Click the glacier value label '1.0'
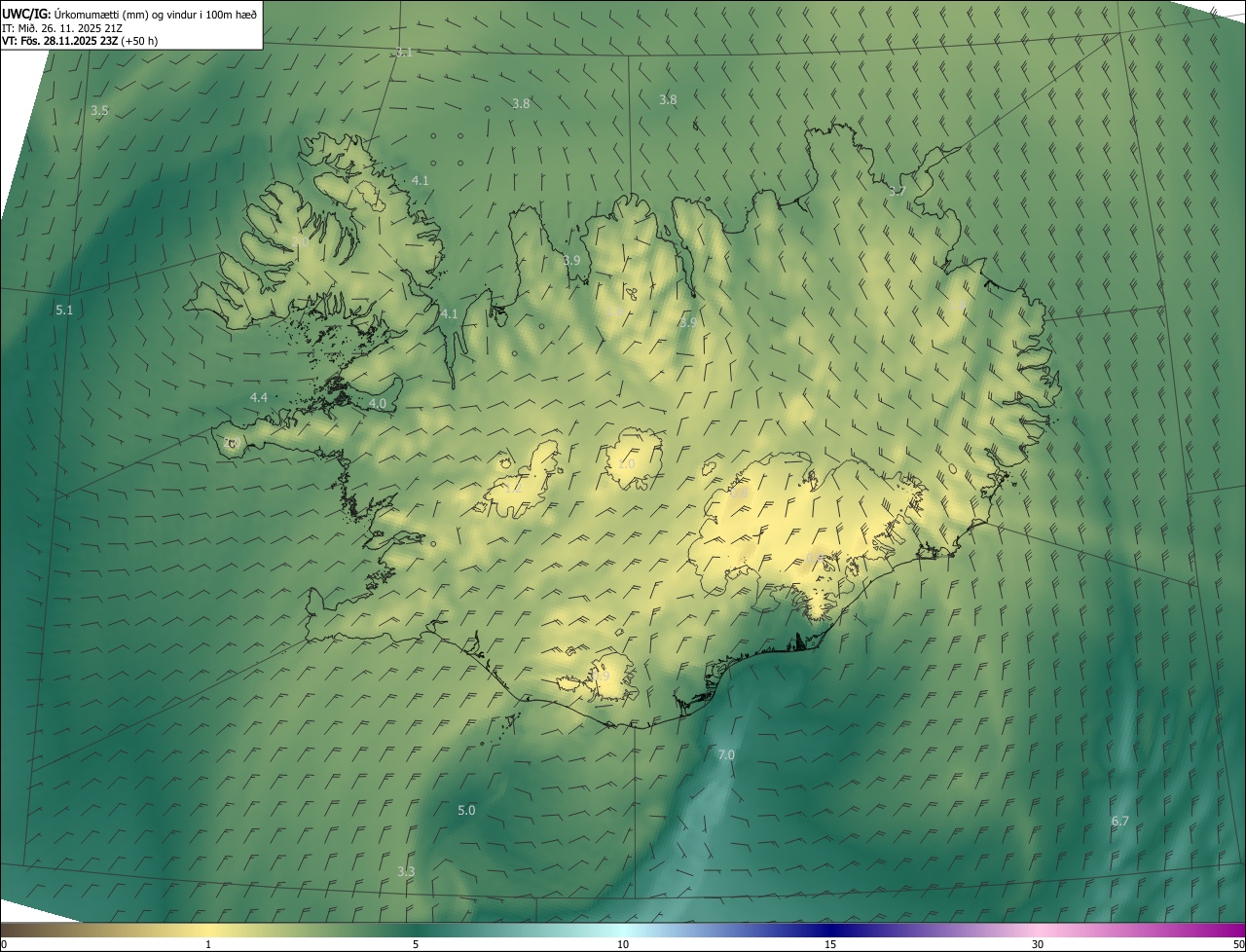This screenshot has width=1246, height=952. point(626,464)
